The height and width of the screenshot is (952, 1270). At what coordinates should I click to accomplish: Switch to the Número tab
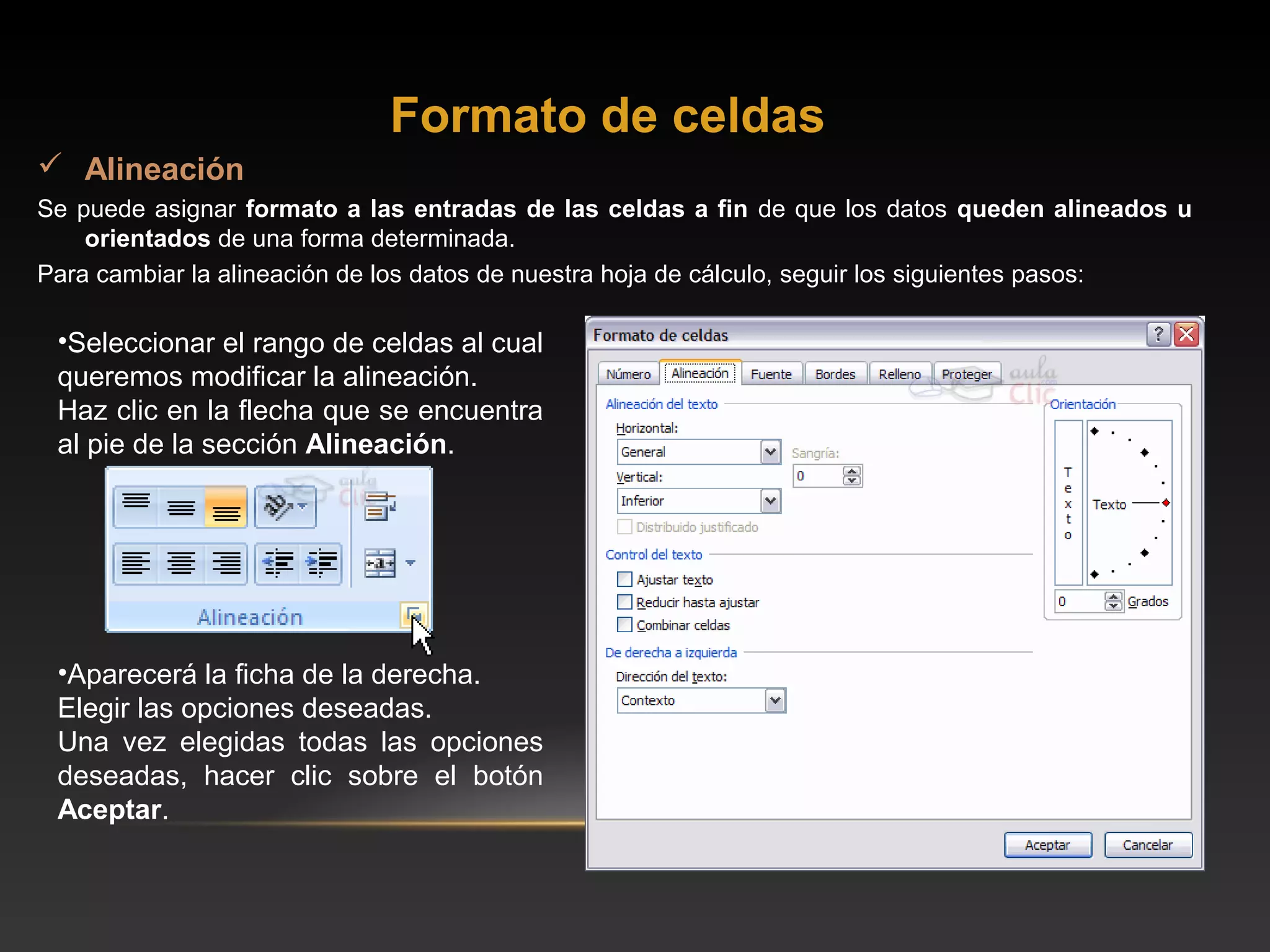[x=628, y=374]
